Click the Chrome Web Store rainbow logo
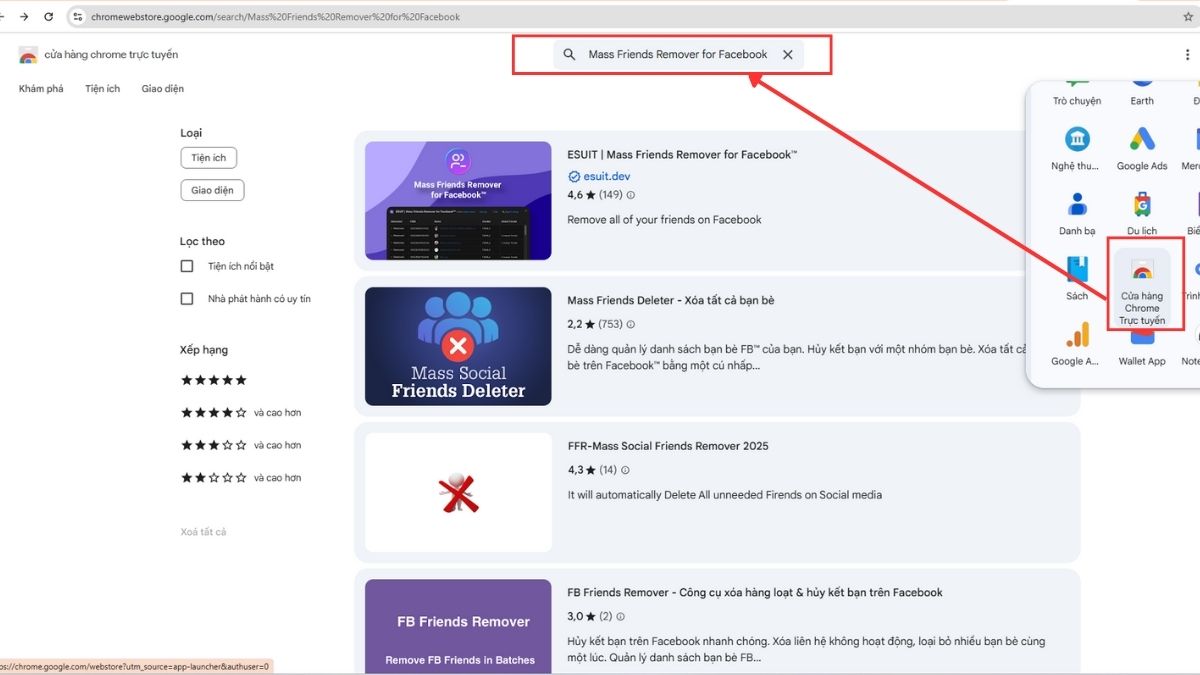The height and width of the screenshot is (675, 1200). coord(28,55)
